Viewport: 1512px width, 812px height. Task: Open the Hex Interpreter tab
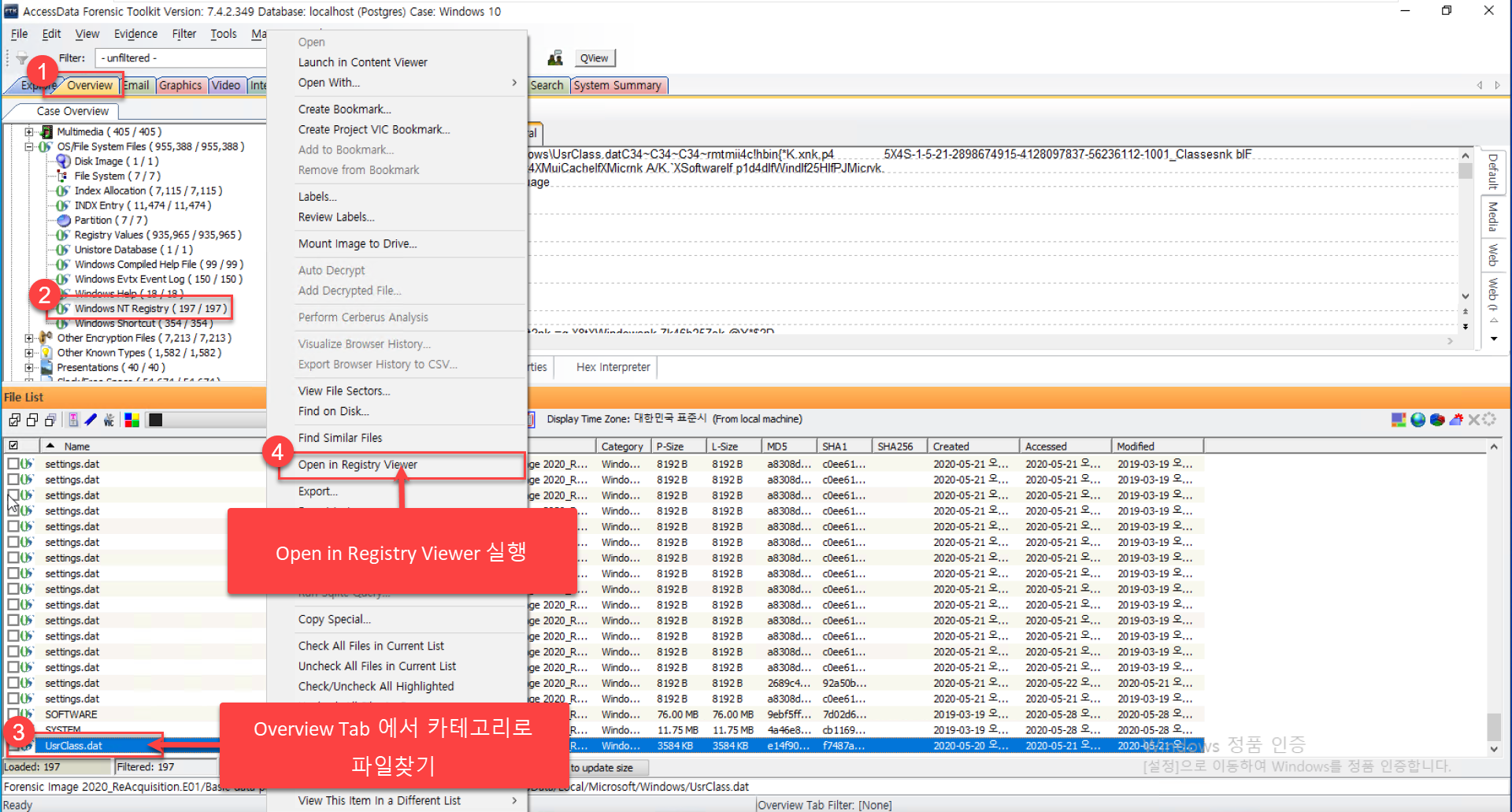click(x=613, y=367)
